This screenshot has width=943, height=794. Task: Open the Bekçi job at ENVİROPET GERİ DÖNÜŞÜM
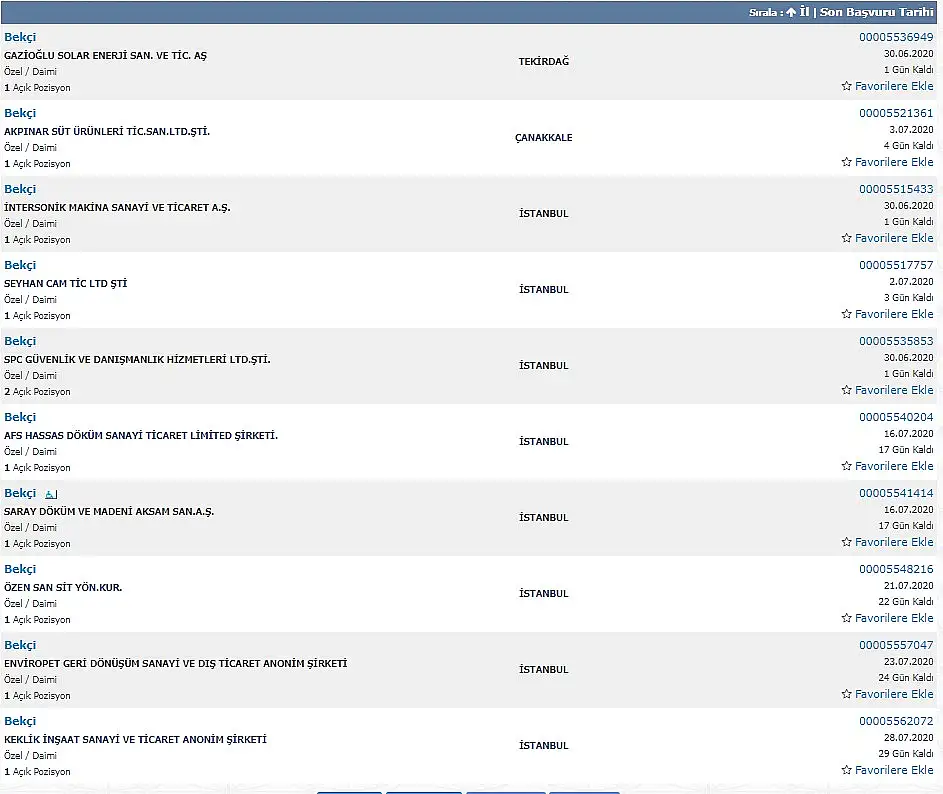tap(20, 645)
